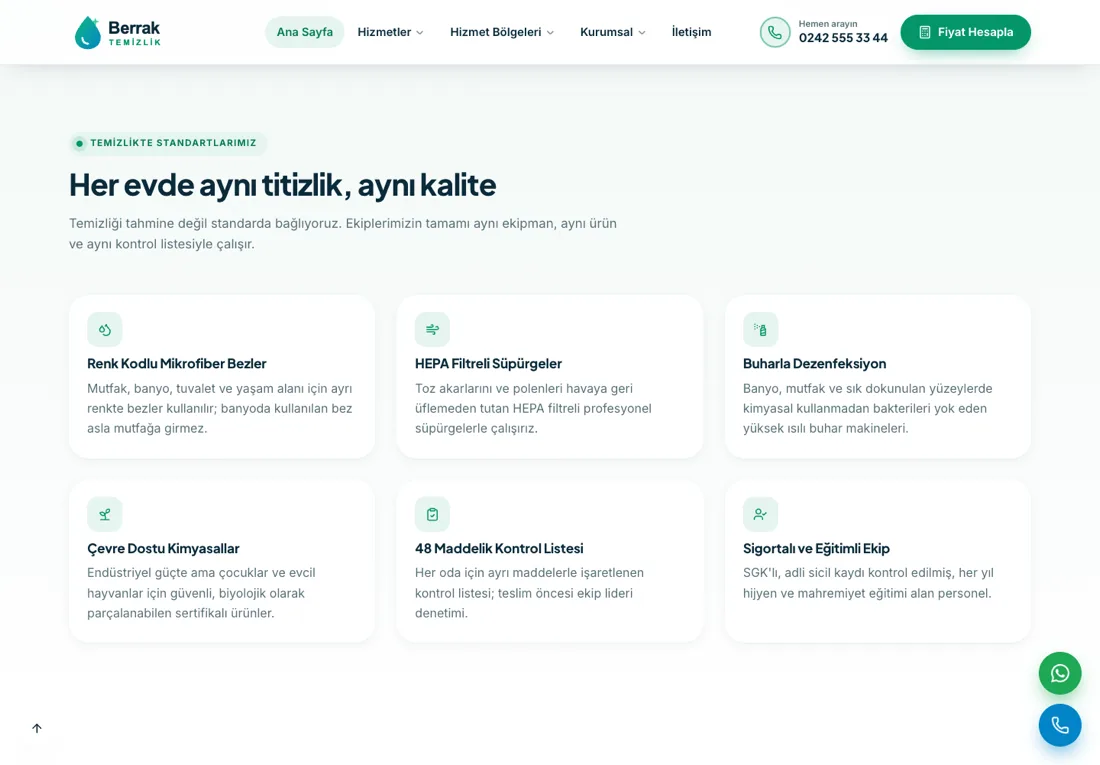Click the heading Her evde aynı titizlik
The width and height of the screenshot is (1100, 765).
pyautogui.click(x=283, y=185)
